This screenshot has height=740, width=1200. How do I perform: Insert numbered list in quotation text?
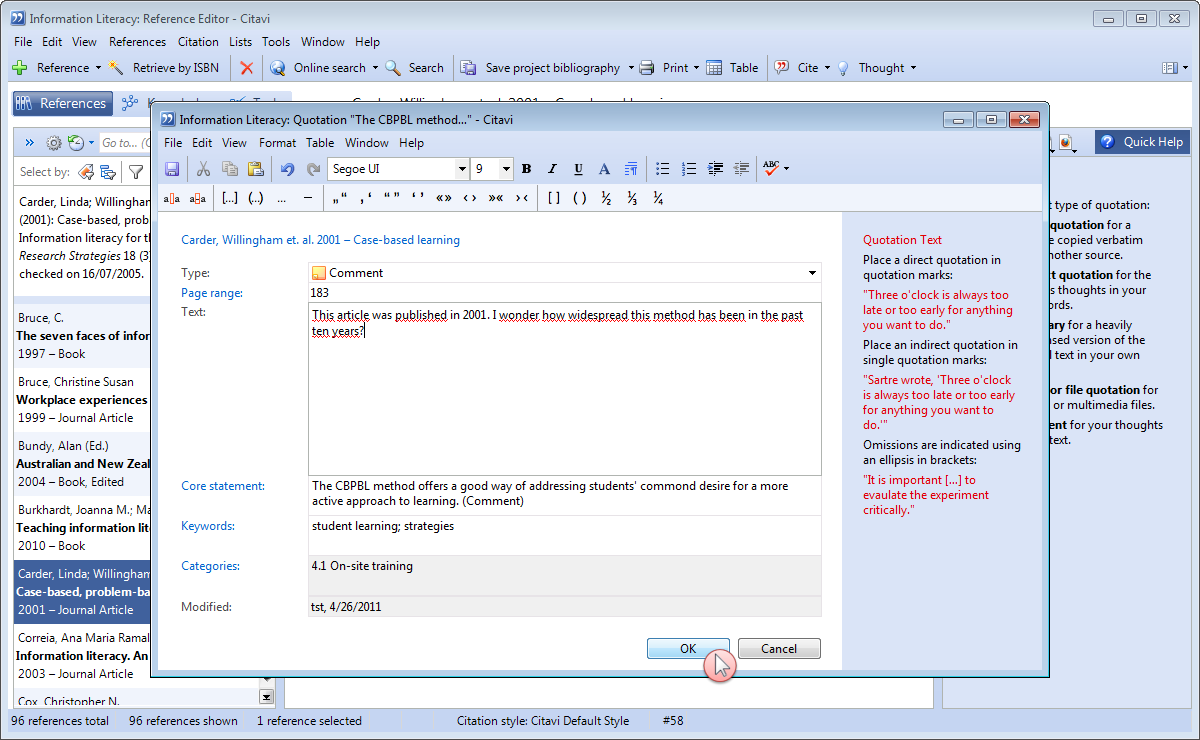[688, 169]
